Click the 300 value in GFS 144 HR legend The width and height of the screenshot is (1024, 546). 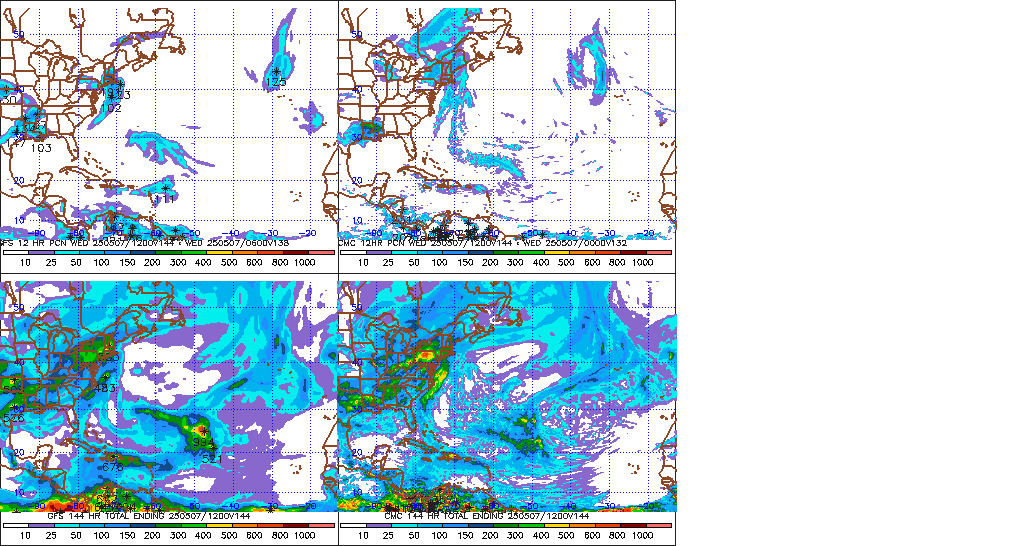tap(178, 535)
